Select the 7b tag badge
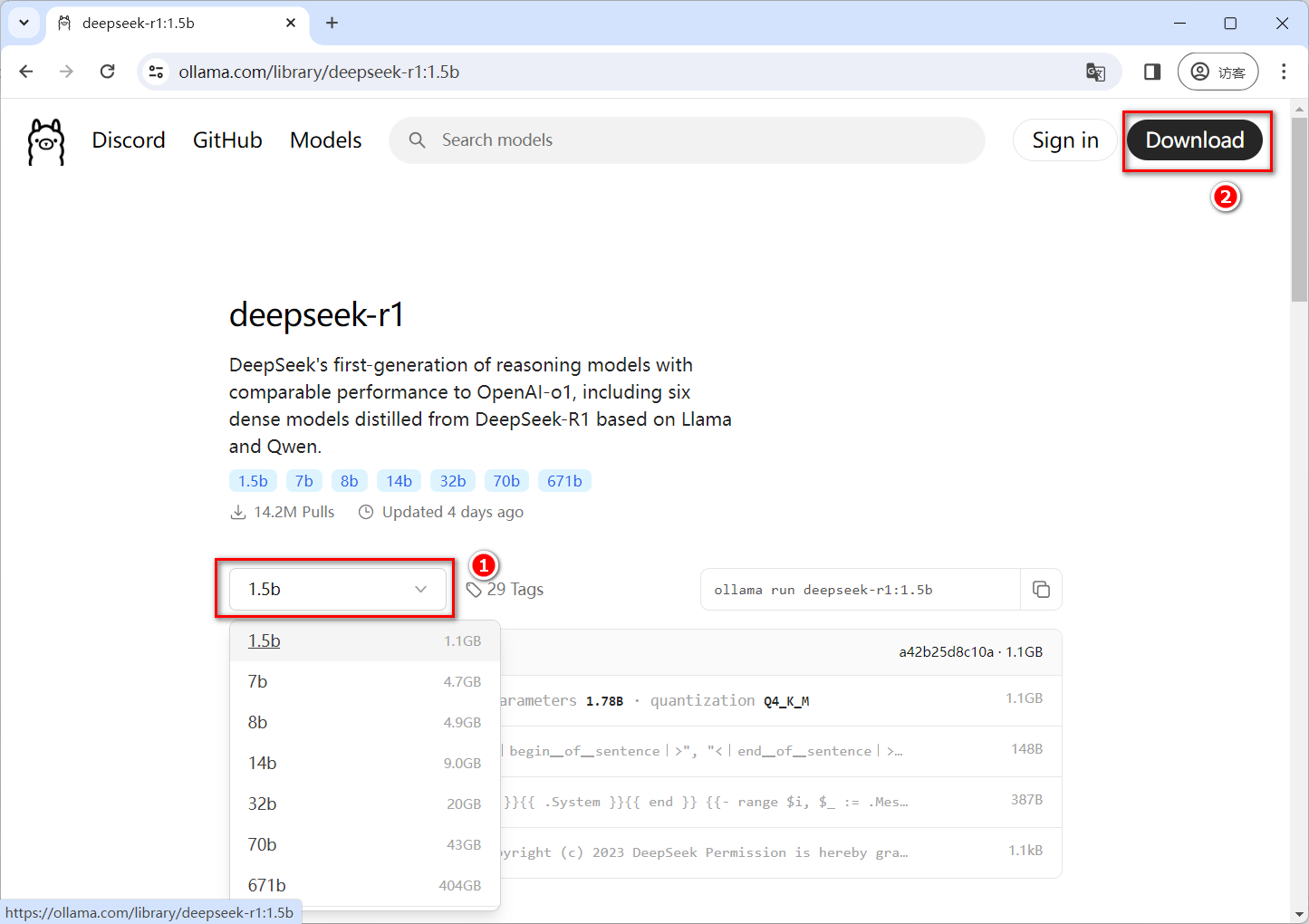Screen dimensions: 1309x924 (x=304, y=481)
